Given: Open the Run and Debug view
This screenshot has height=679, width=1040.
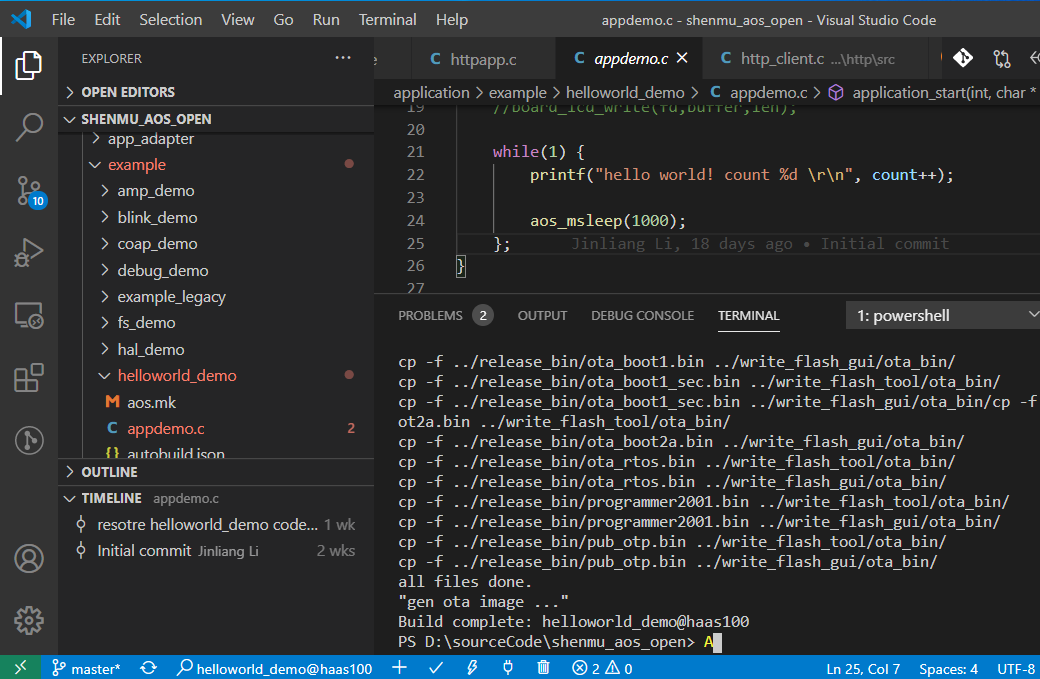Looking at the screenshot, I should [x=29, y=253].
